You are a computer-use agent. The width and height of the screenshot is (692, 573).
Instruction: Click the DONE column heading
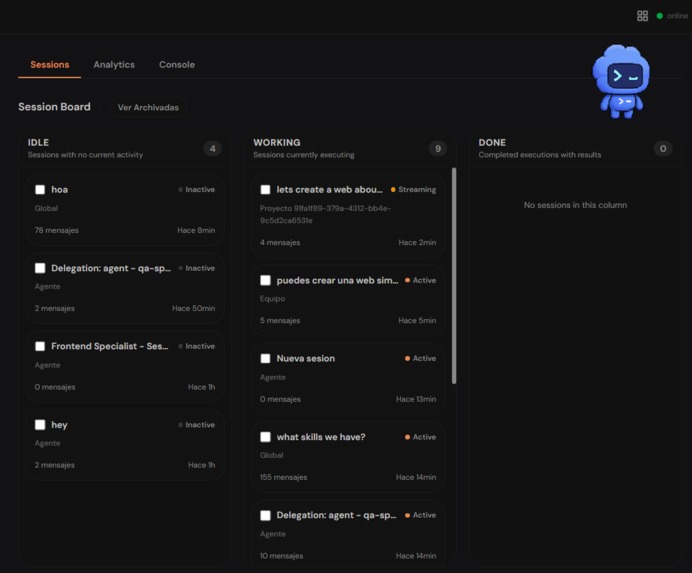coord(492,143)
